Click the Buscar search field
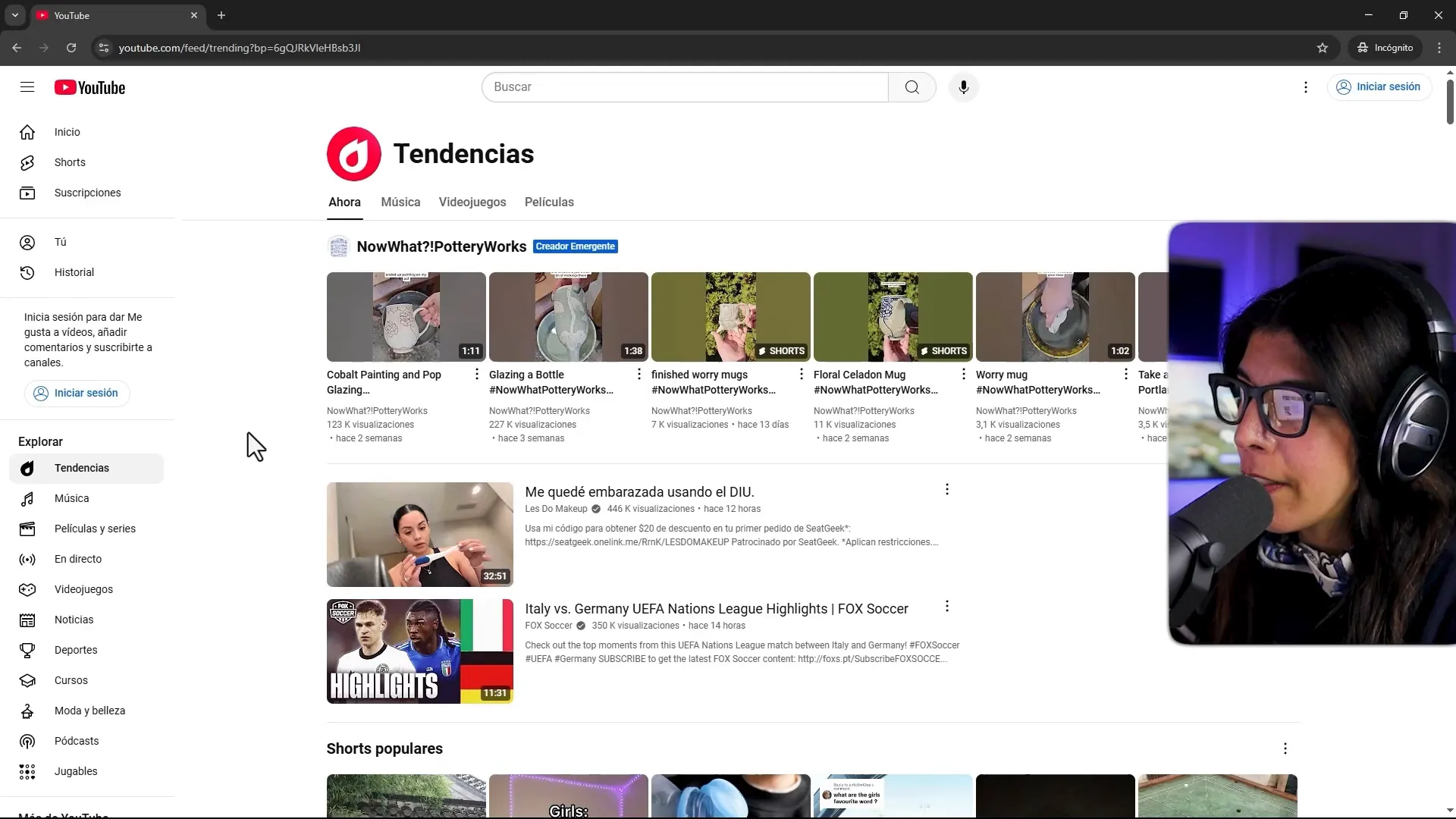Viewport: 1456px width, 819px height. pyautogui.click(x=685, y=87)
